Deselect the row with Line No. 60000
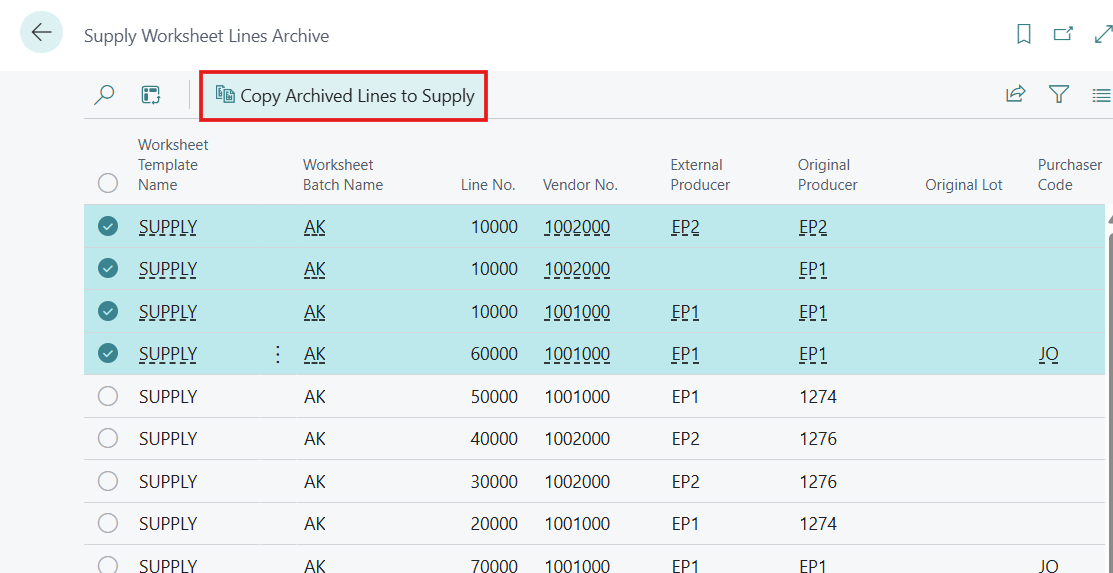Screen dimensions: 1113x573 [108, 353]
